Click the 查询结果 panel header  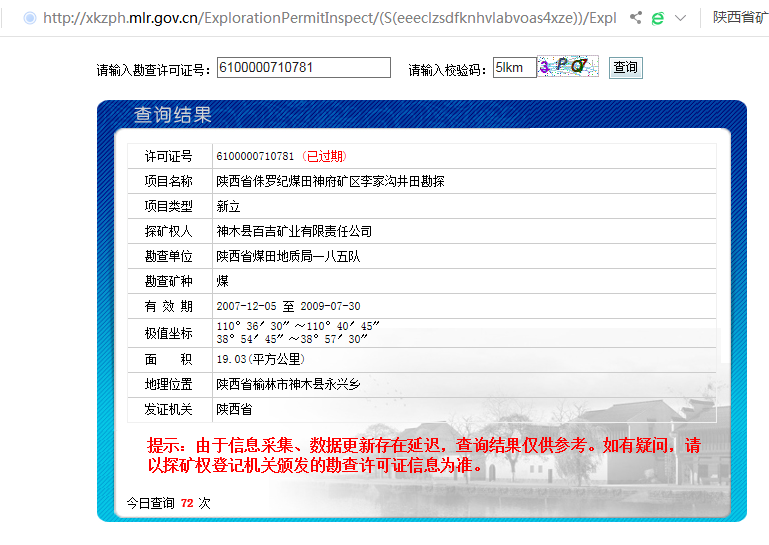(x=173, y=115)
